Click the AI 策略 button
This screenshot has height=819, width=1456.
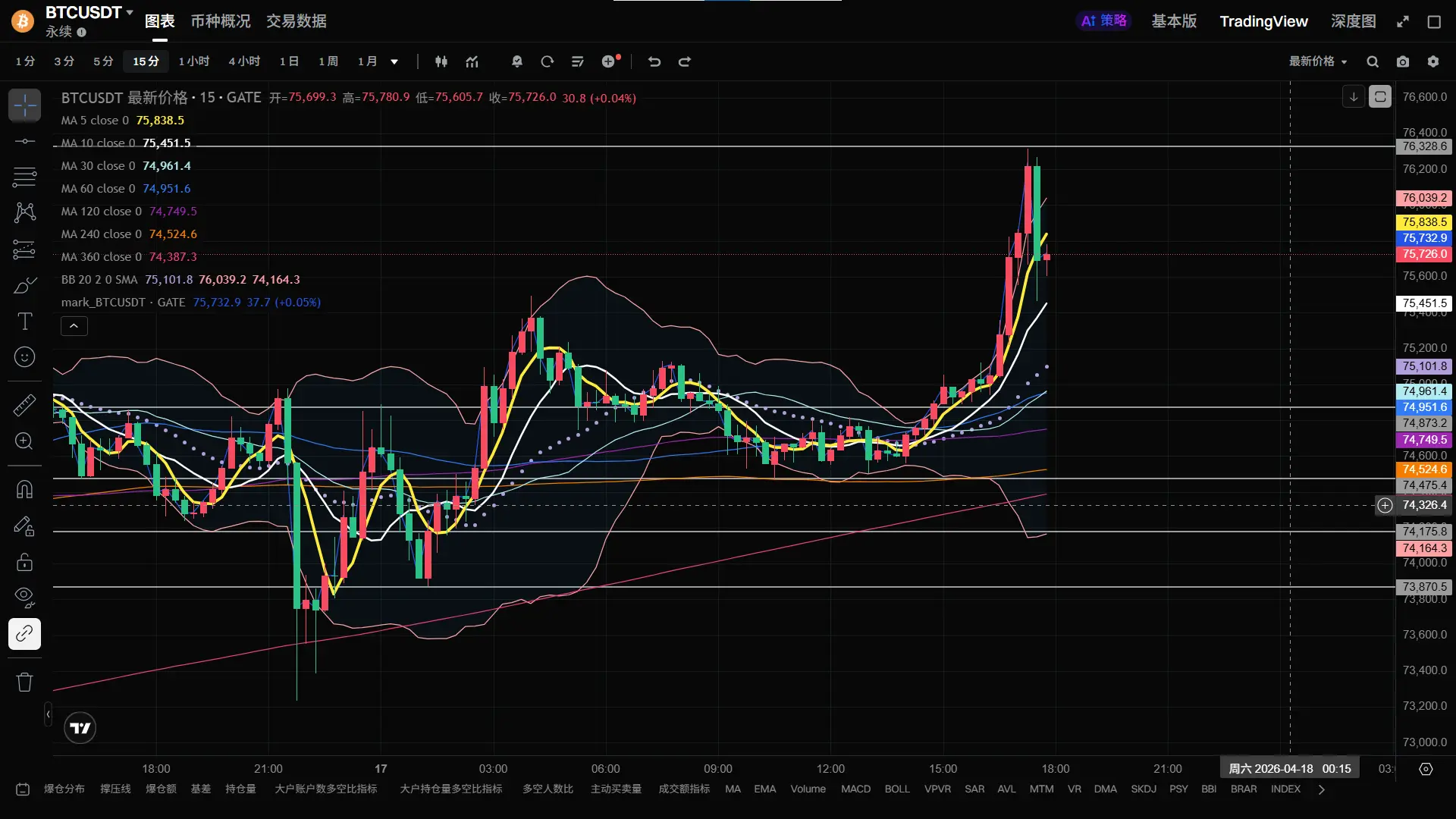1103,21
